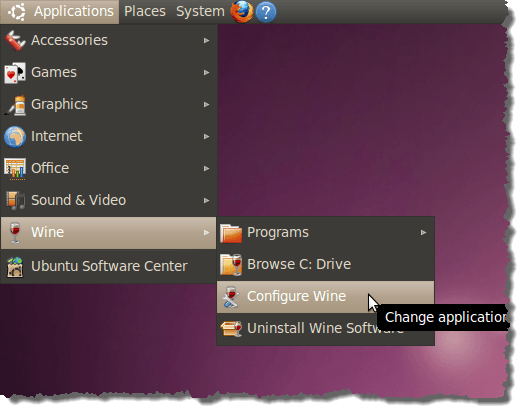Select the Accessories menu entry
This screenshot has height=413, width=525.
pos(108,41)
